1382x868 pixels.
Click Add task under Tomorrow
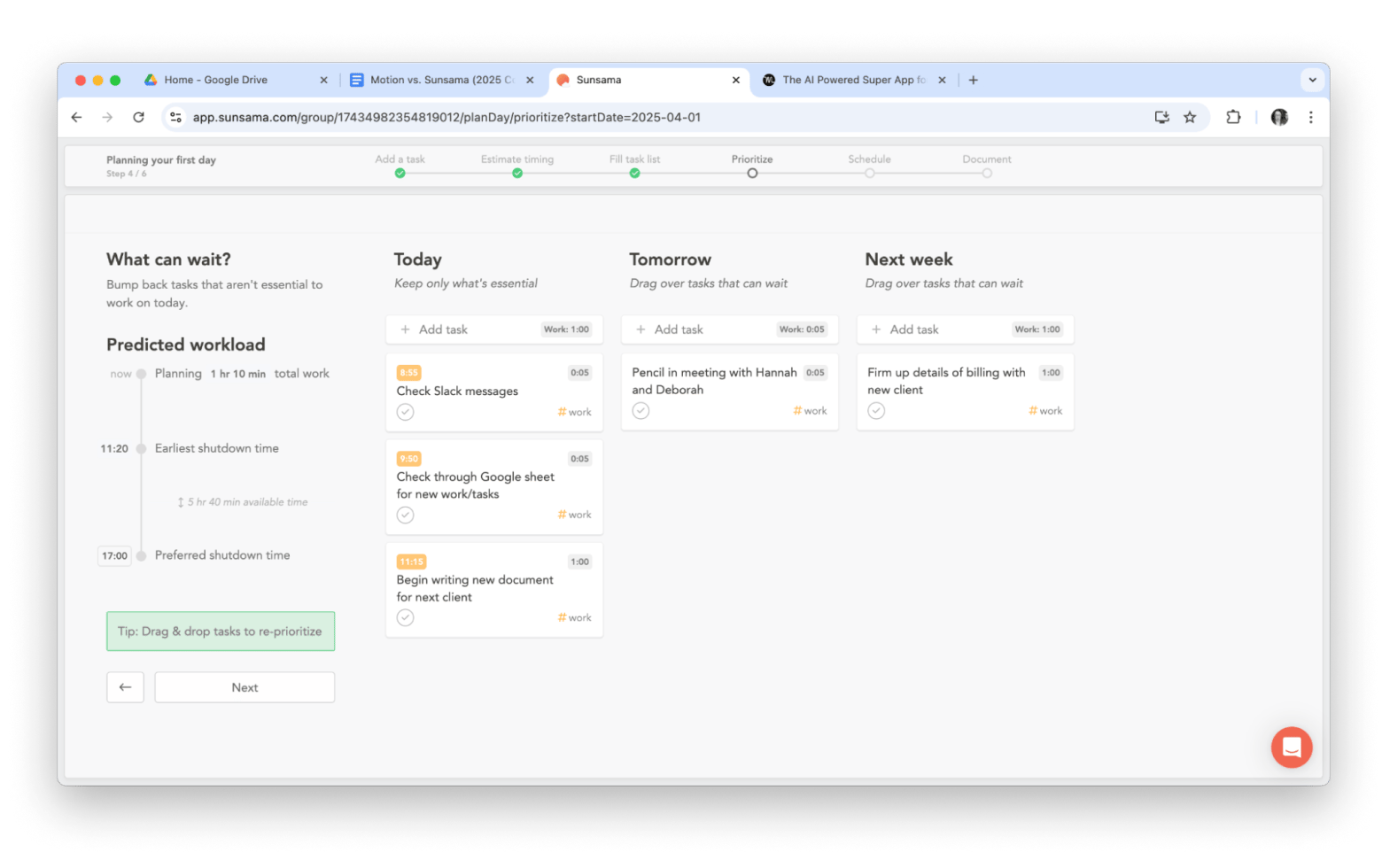[x=678, y=329]
